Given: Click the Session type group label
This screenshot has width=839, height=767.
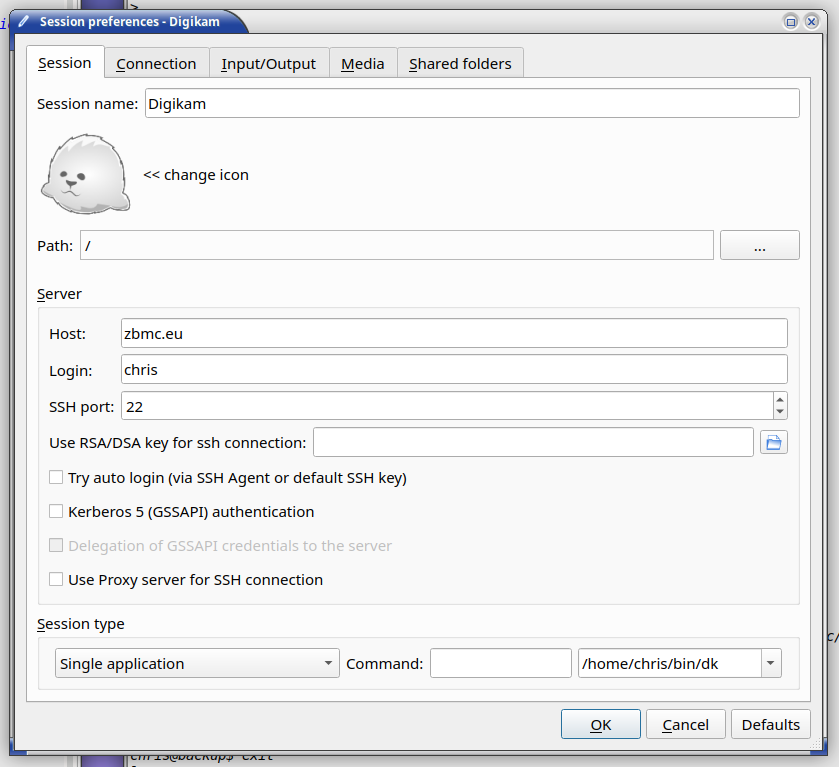Looking at the screenshot, I should pos(81,624).
